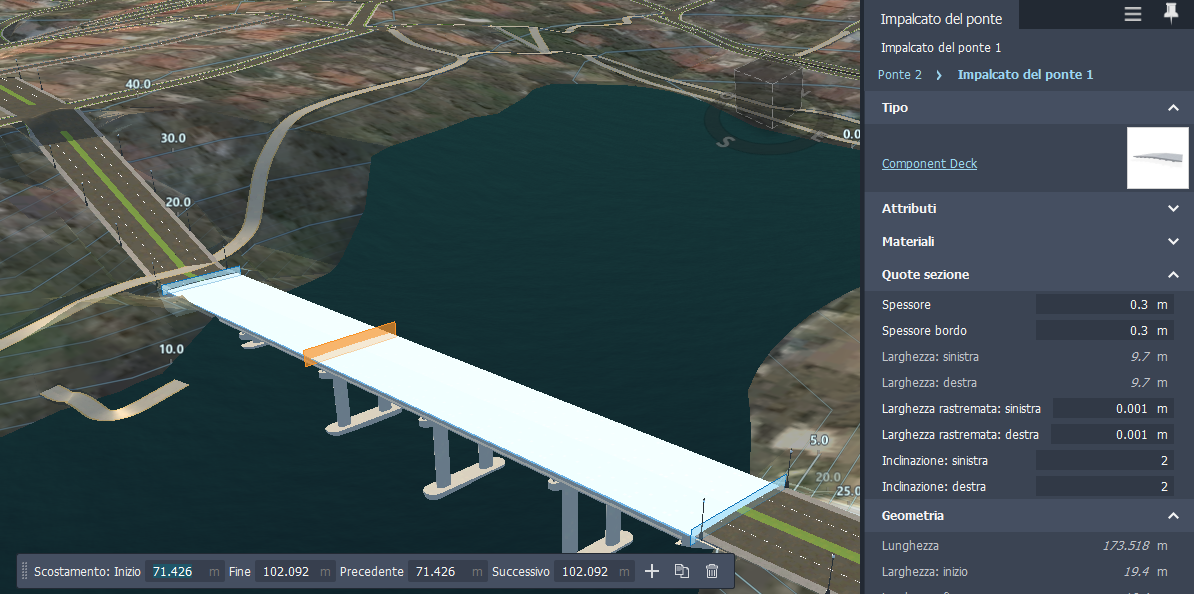Screen dimensions: 1194x594
Task: Select the blue start edge of deck
Action: tap(201, 279)
